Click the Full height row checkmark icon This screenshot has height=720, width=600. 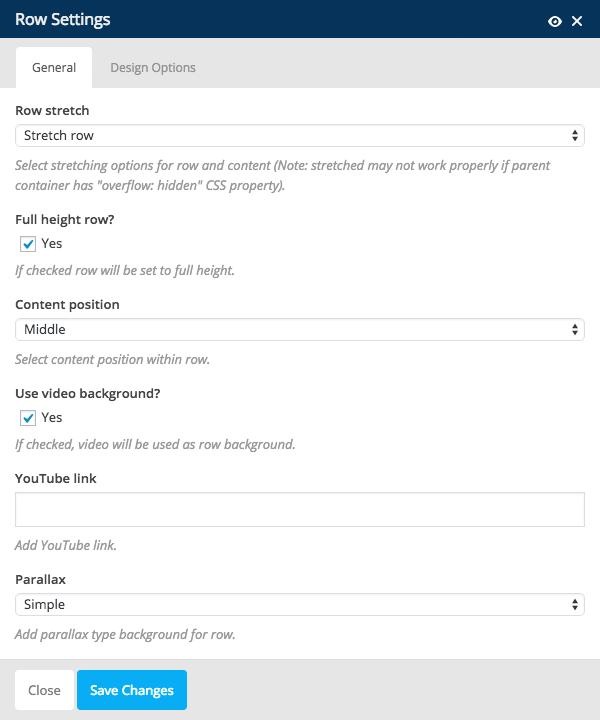[x=28, y=244]
